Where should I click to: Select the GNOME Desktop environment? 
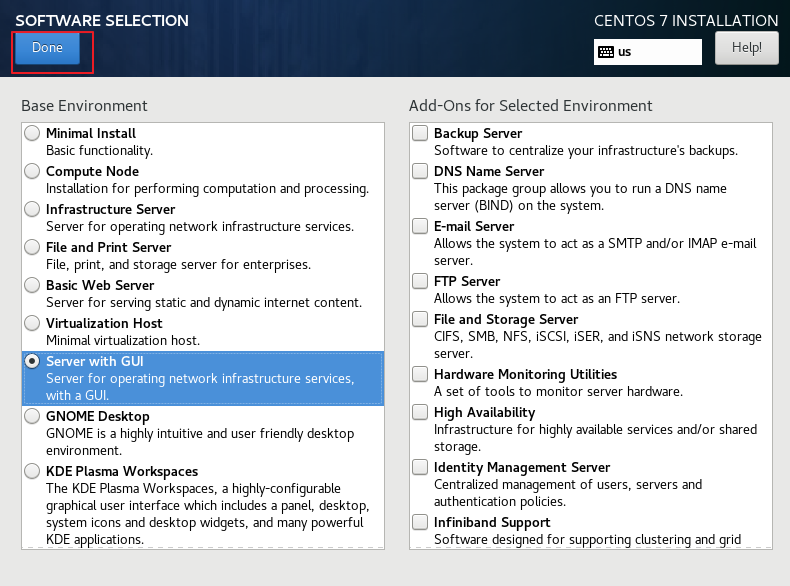pos(32,416)
